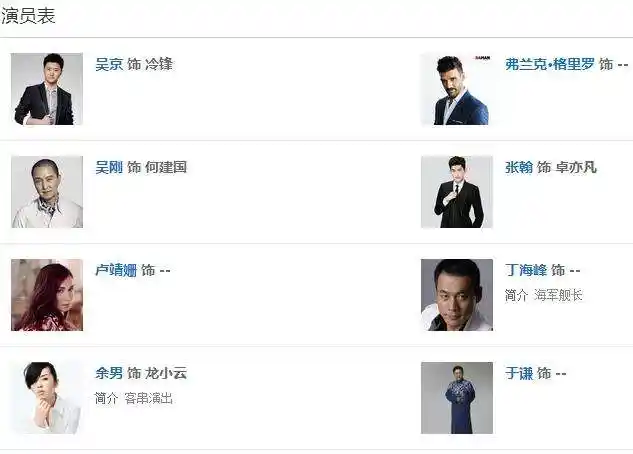Select the 余男 name link
The image size is (633, 454).
pyautogui.click(x=109, y=373)
